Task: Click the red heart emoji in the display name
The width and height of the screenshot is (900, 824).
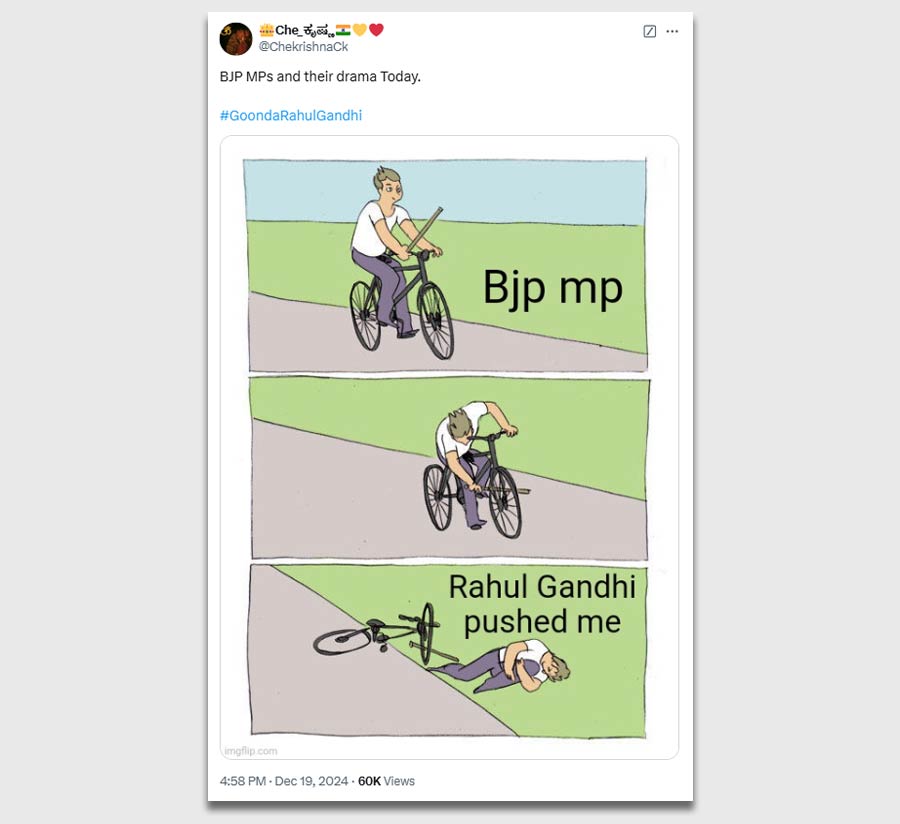Action: (377, 30)
